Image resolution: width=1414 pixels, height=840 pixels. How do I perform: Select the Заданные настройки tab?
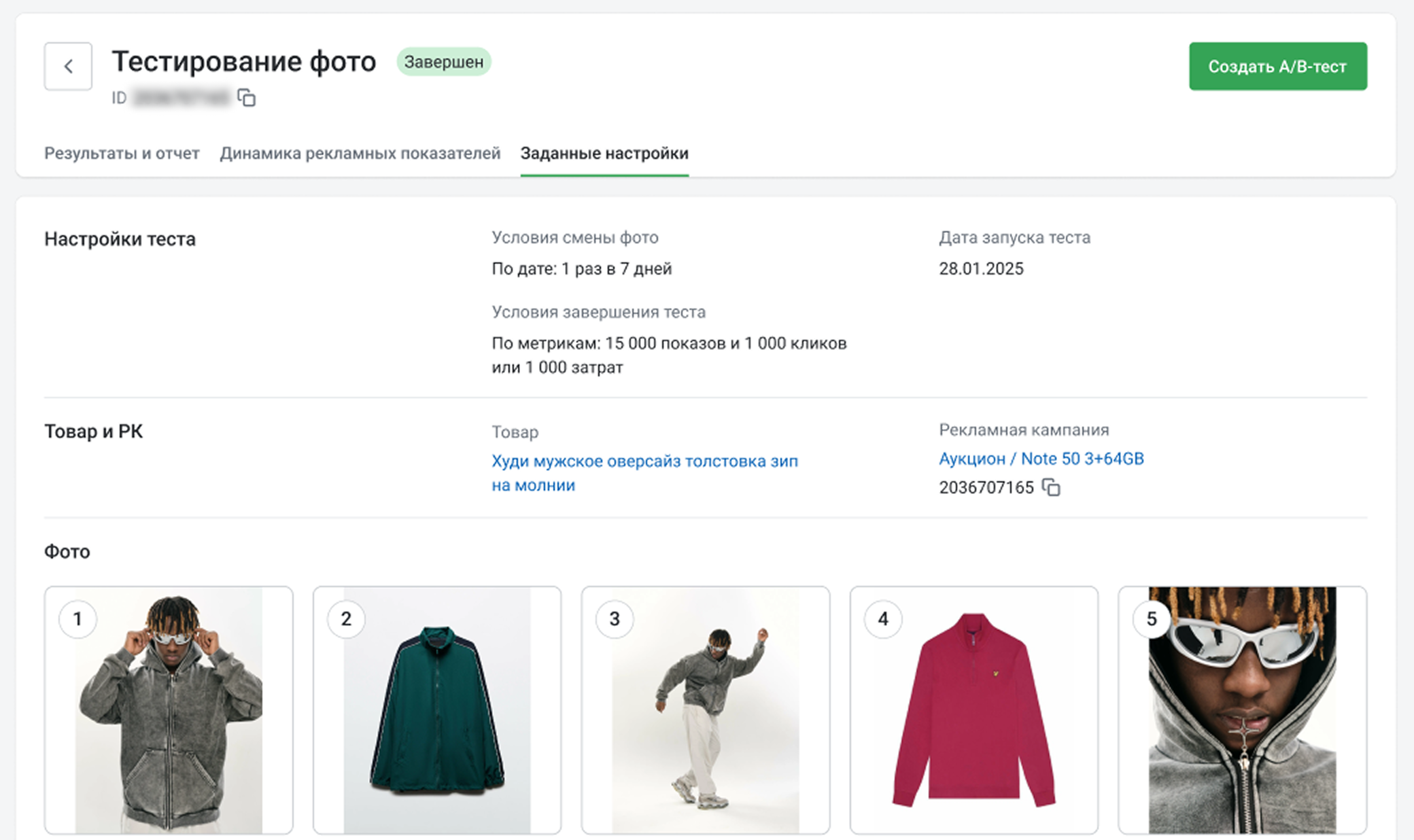coord(604,154)
